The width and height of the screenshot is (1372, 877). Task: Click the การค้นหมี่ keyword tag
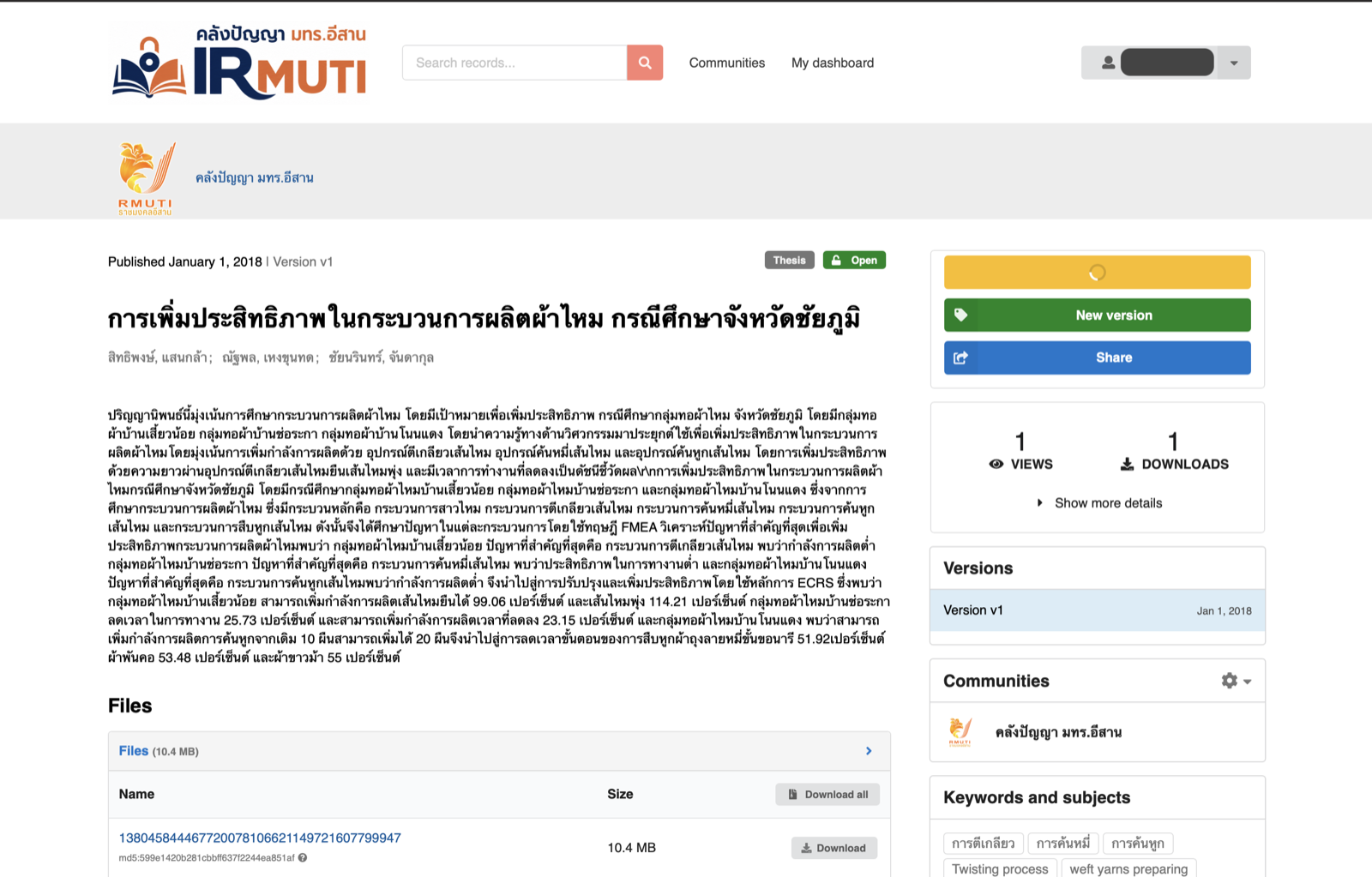coord(1062,844)
